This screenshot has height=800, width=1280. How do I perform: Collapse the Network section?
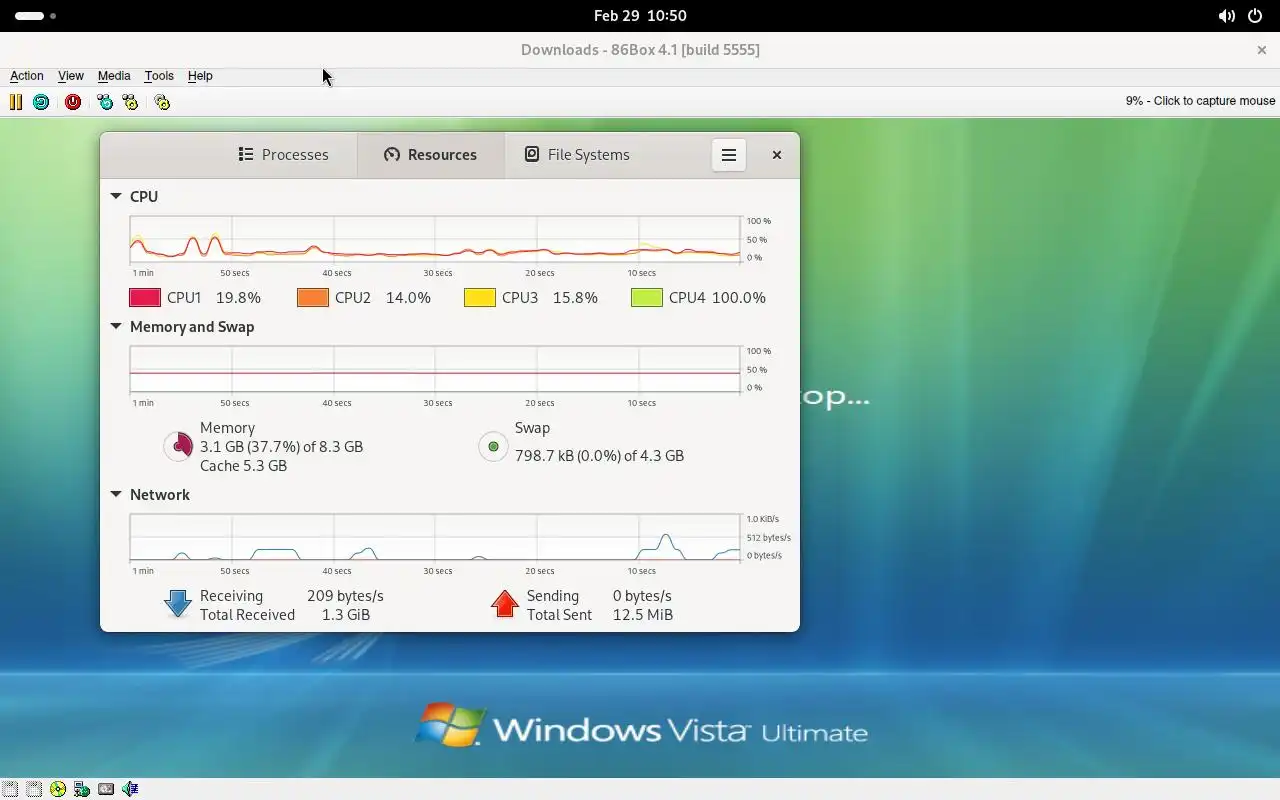(x=116, y=494)
